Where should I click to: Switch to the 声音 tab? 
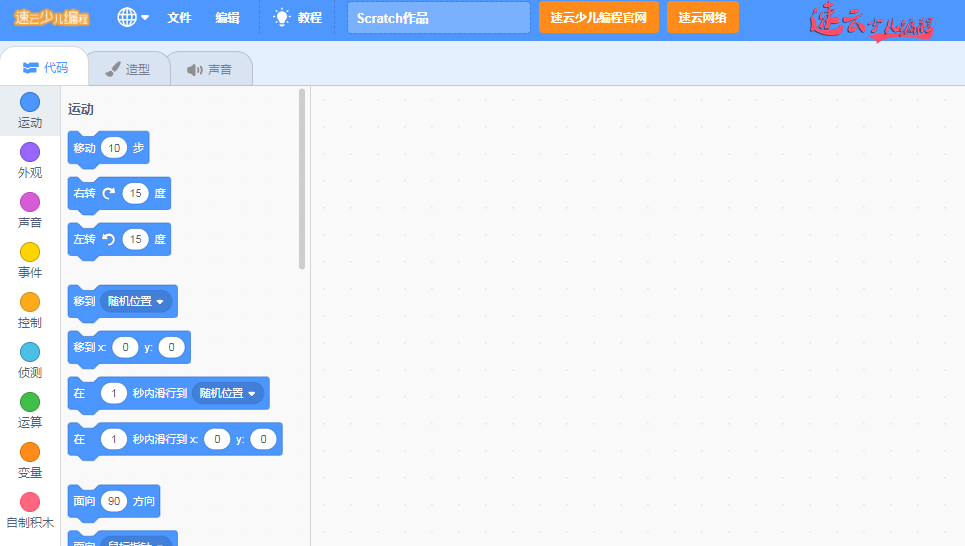[210, 69]
